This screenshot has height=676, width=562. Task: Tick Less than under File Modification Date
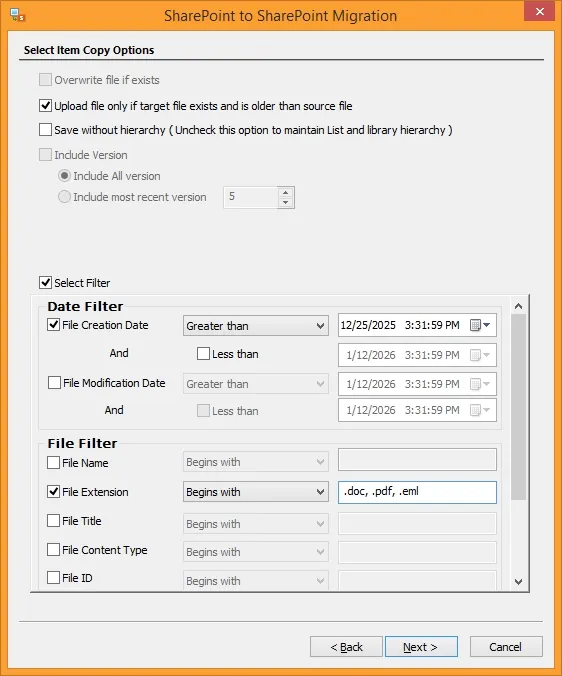(x=203, y=410)
